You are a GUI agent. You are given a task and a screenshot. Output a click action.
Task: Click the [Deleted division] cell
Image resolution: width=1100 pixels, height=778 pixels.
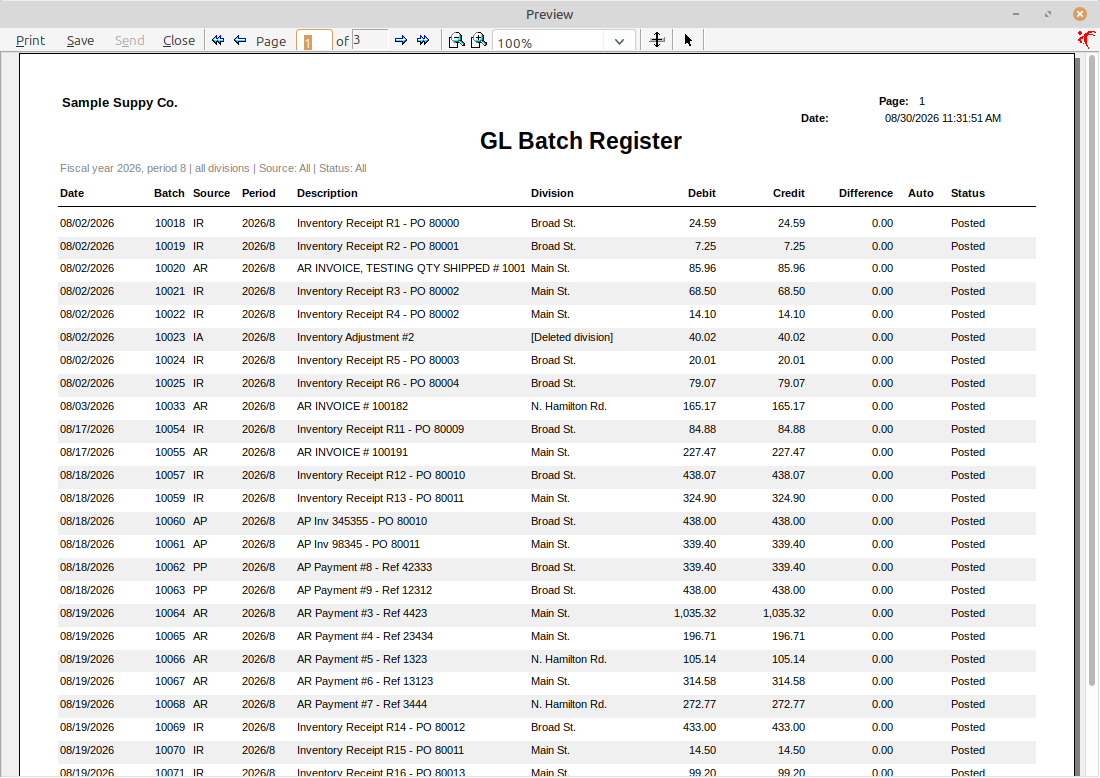[572, 337]
